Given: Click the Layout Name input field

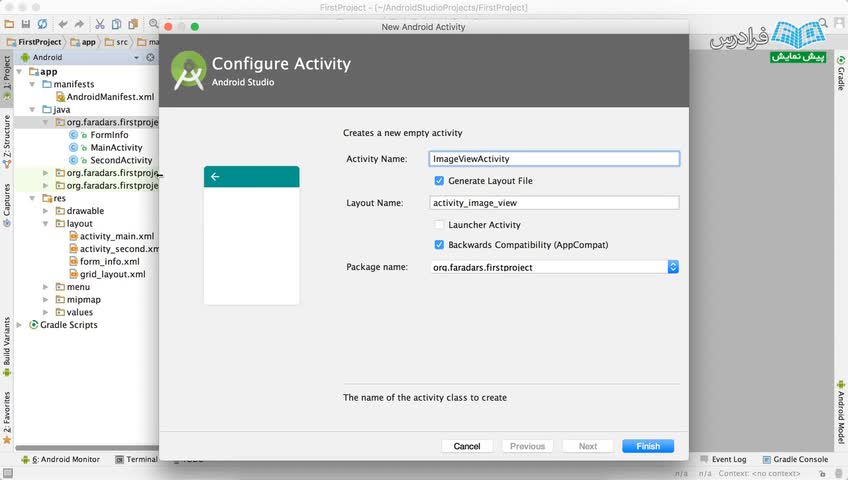Looking at the screenshot, I should tap(554, 203).
